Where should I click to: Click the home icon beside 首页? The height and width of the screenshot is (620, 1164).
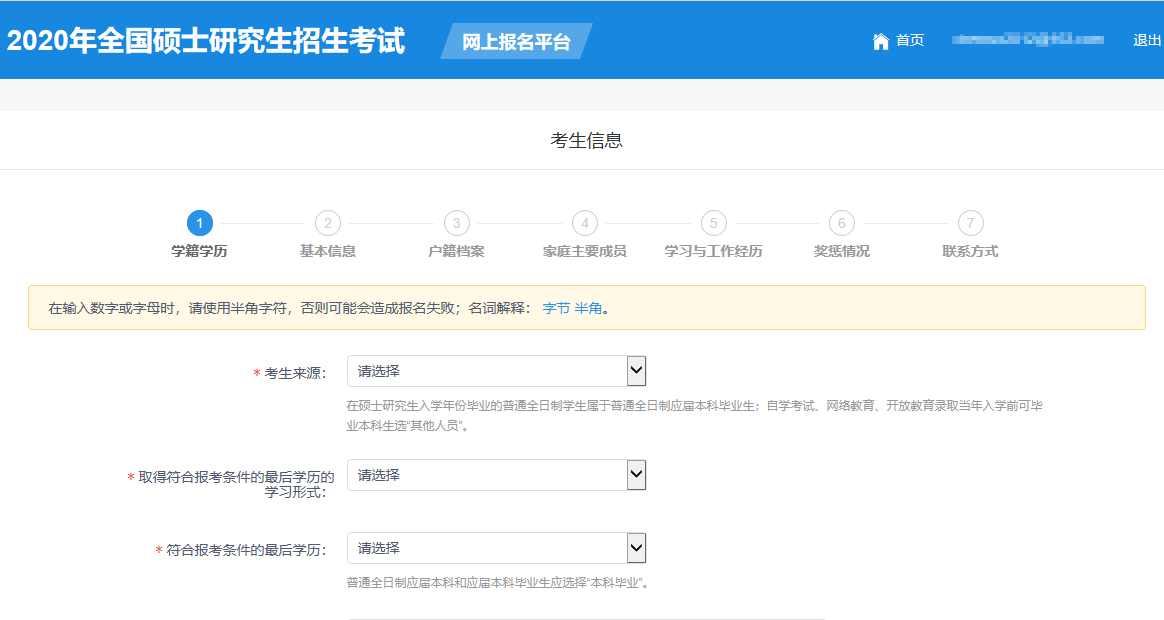[880, 41]
